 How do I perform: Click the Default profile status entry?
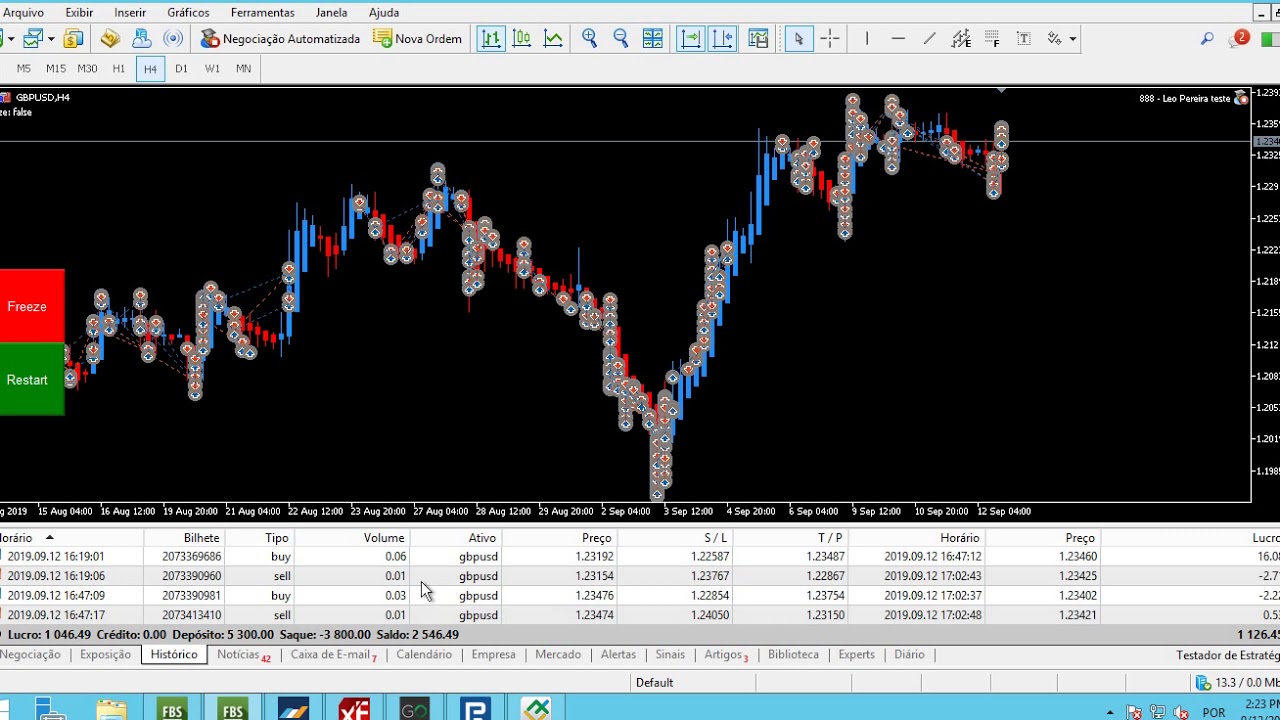[x=654, y=683]
